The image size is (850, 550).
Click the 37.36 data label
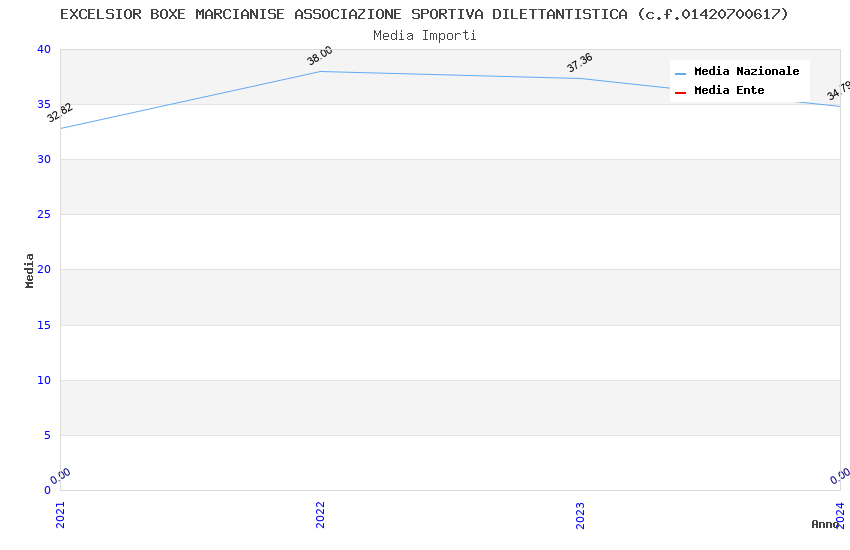pyautogui.click(x=579, y=63)
